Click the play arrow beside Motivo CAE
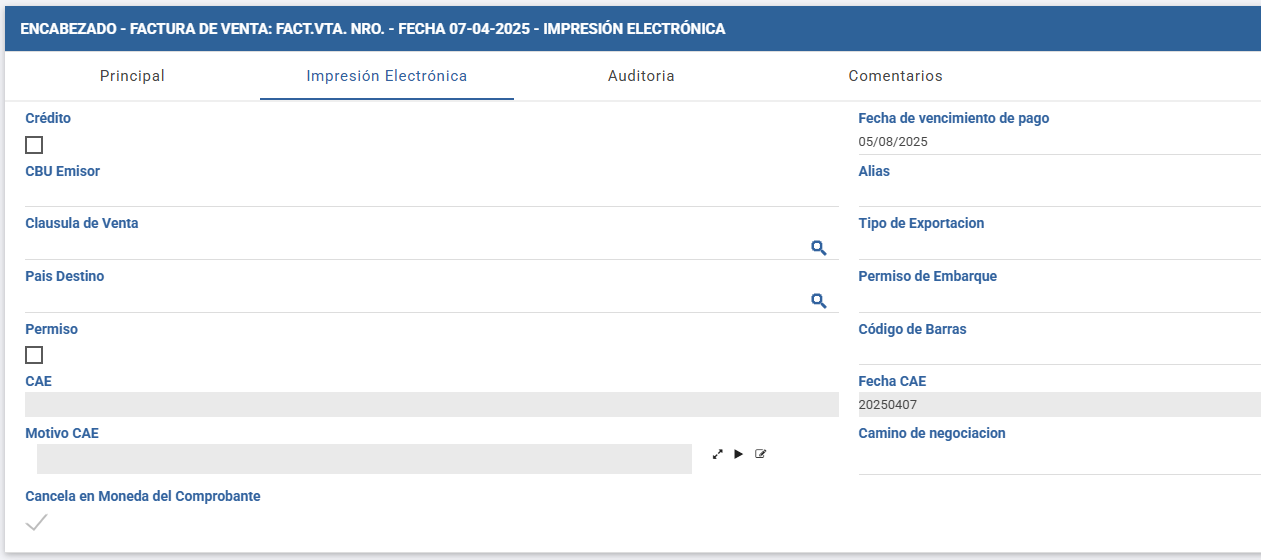Image resolution: width=1261 pixels, height=560 pixels. tap(738, 454)
